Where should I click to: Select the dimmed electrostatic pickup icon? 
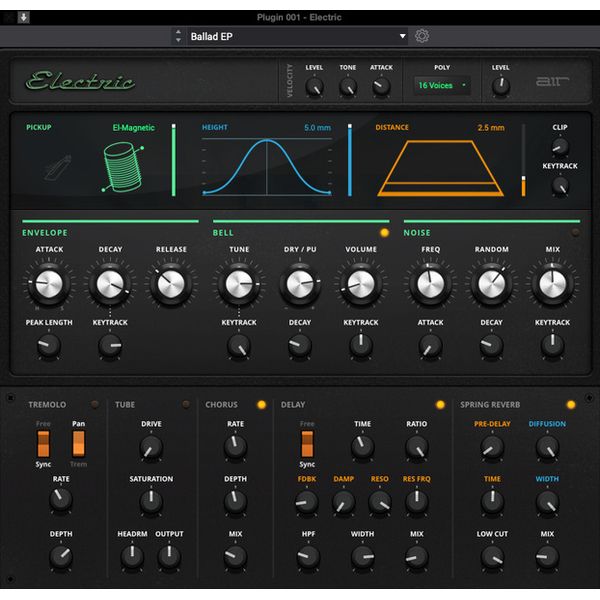pos(58,168)
